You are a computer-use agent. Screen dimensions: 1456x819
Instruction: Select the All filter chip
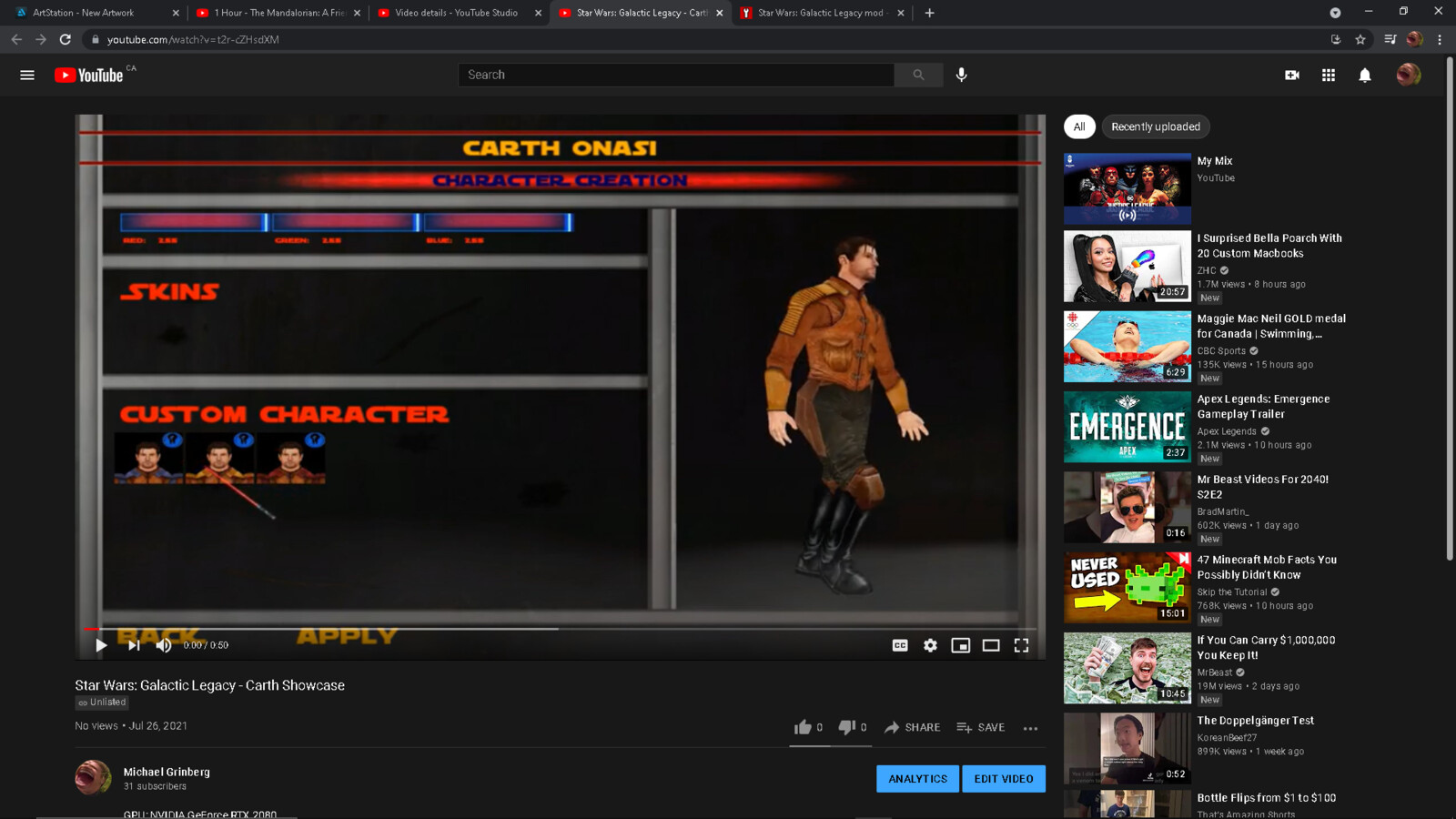point(1079,126)
